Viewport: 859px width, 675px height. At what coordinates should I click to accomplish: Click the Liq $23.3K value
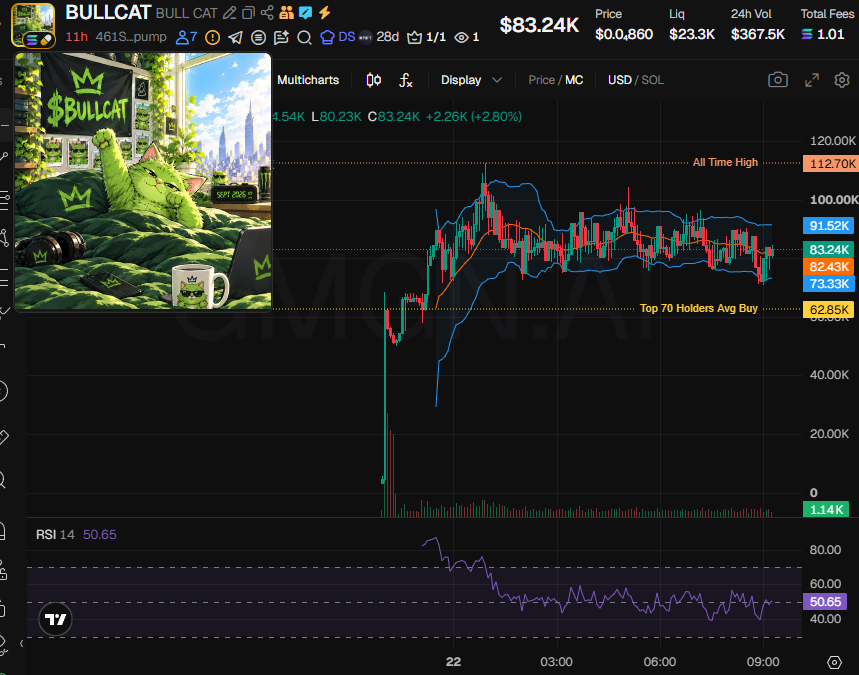[x=691, y=34]
